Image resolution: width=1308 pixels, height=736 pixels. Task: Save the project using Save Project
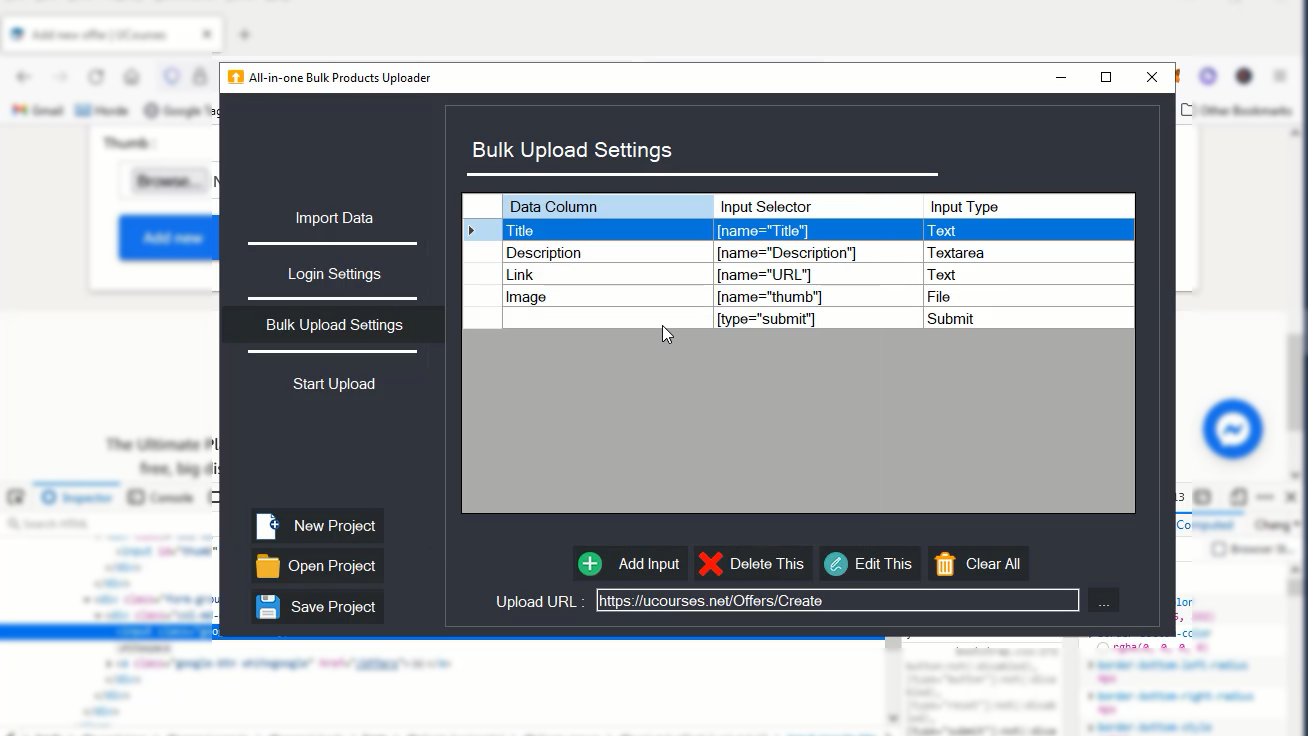pyautogui.click(x=318, y=607)
